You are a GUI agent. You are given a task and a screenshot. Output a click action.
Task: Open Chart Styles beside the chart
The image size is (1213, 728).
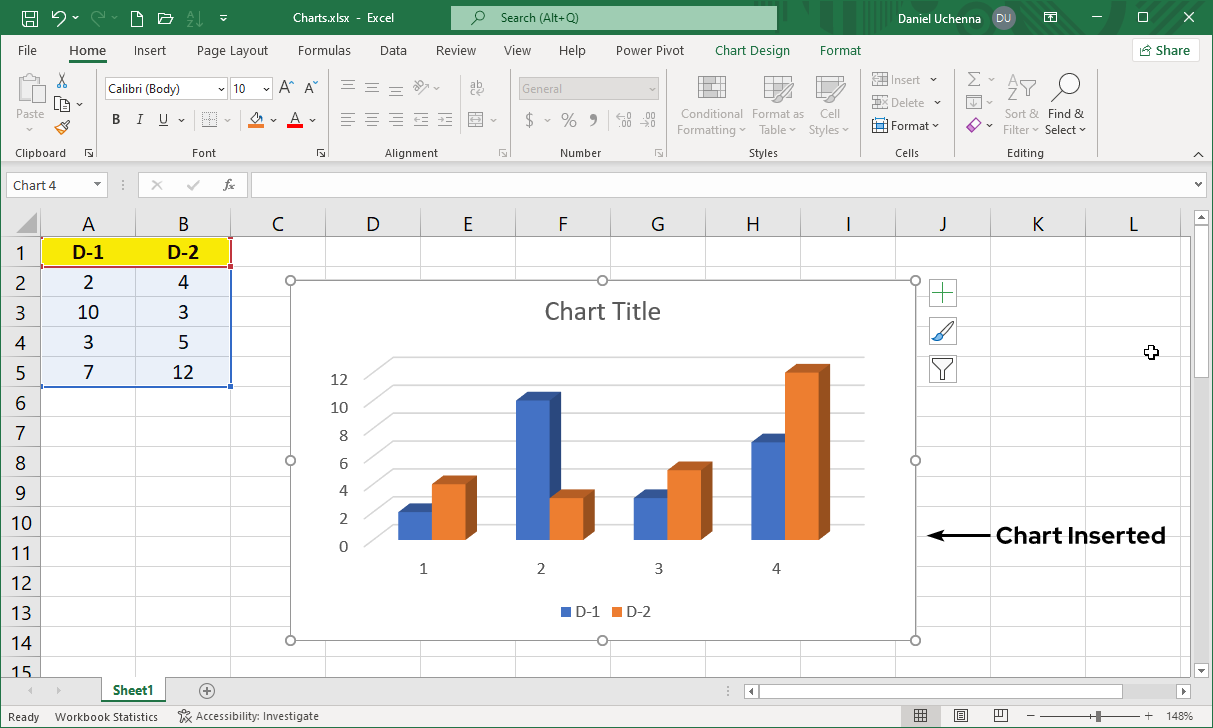click(x=941, y=331)
